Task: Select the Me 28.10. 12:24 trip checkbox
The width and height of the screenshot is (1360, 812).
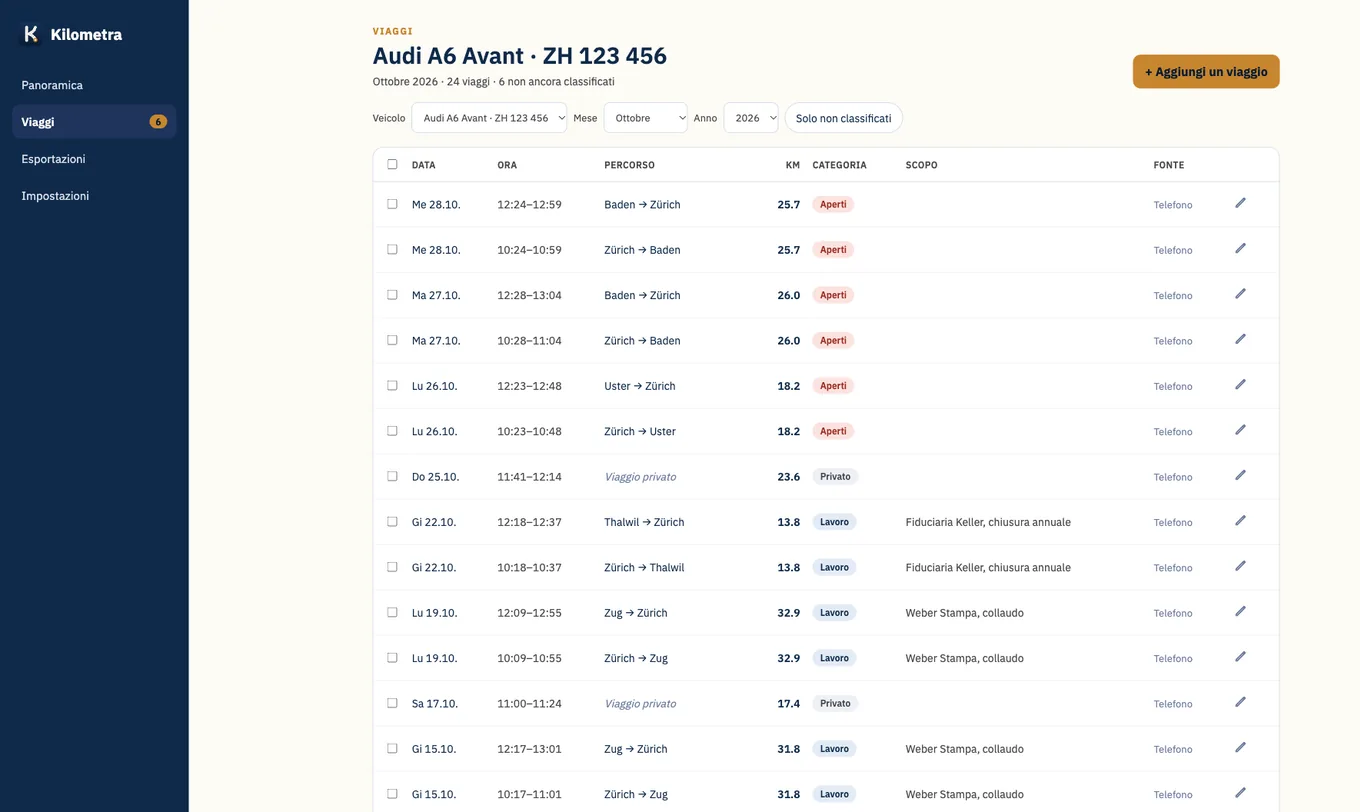Action: pos(392,204)
